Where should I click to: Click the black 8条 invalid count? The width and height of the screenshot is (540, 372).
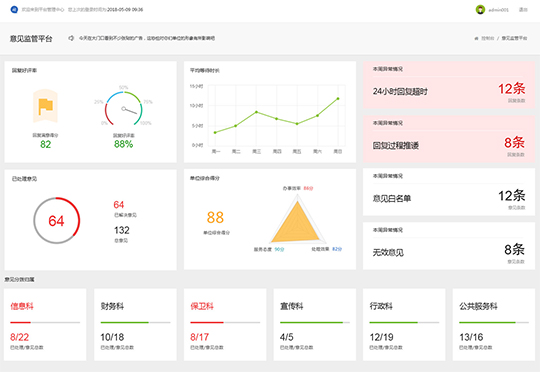pyautogui.click(x=515, y=249)
